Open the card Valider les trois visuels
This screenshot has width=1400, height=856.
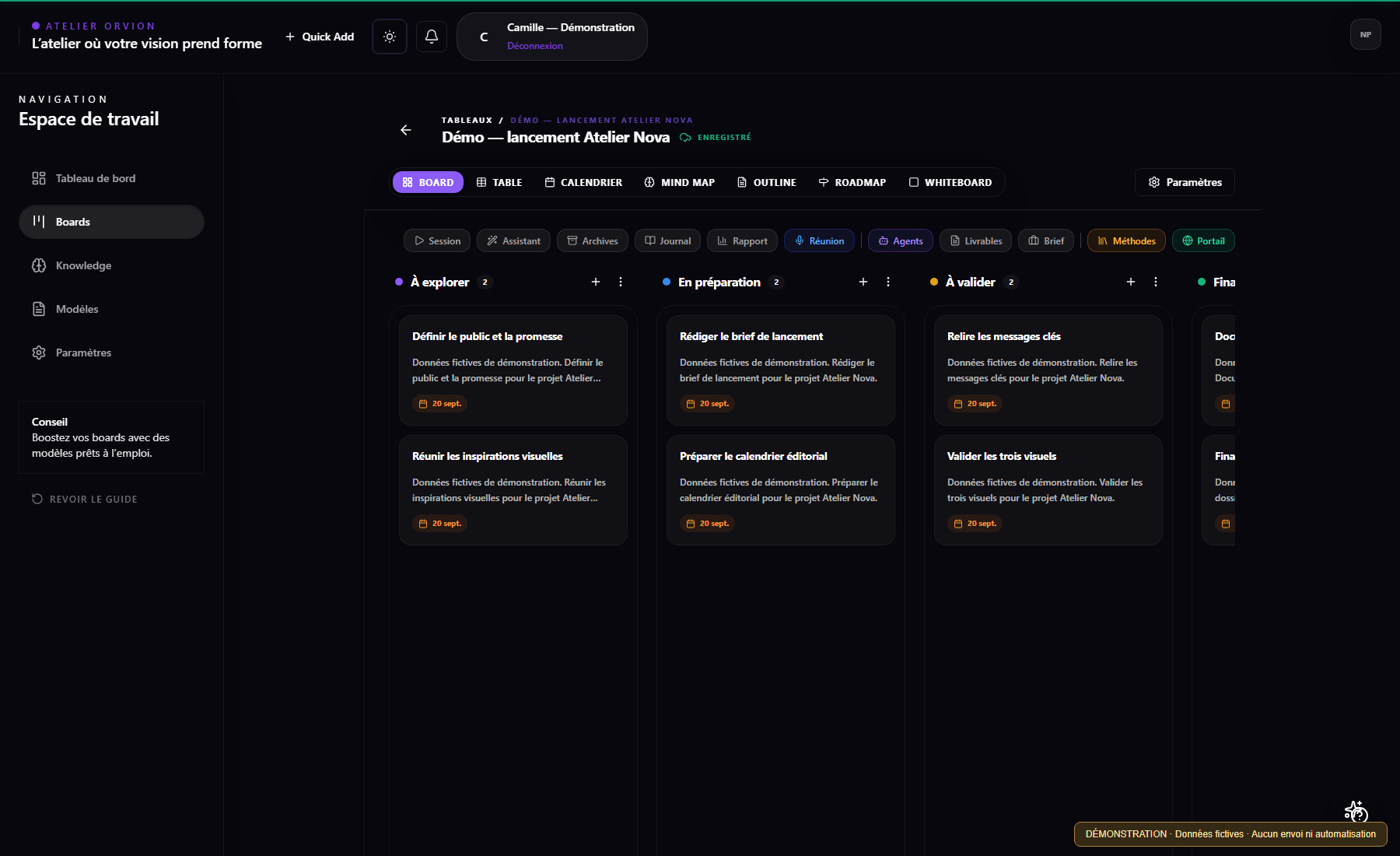[1048, 490]
